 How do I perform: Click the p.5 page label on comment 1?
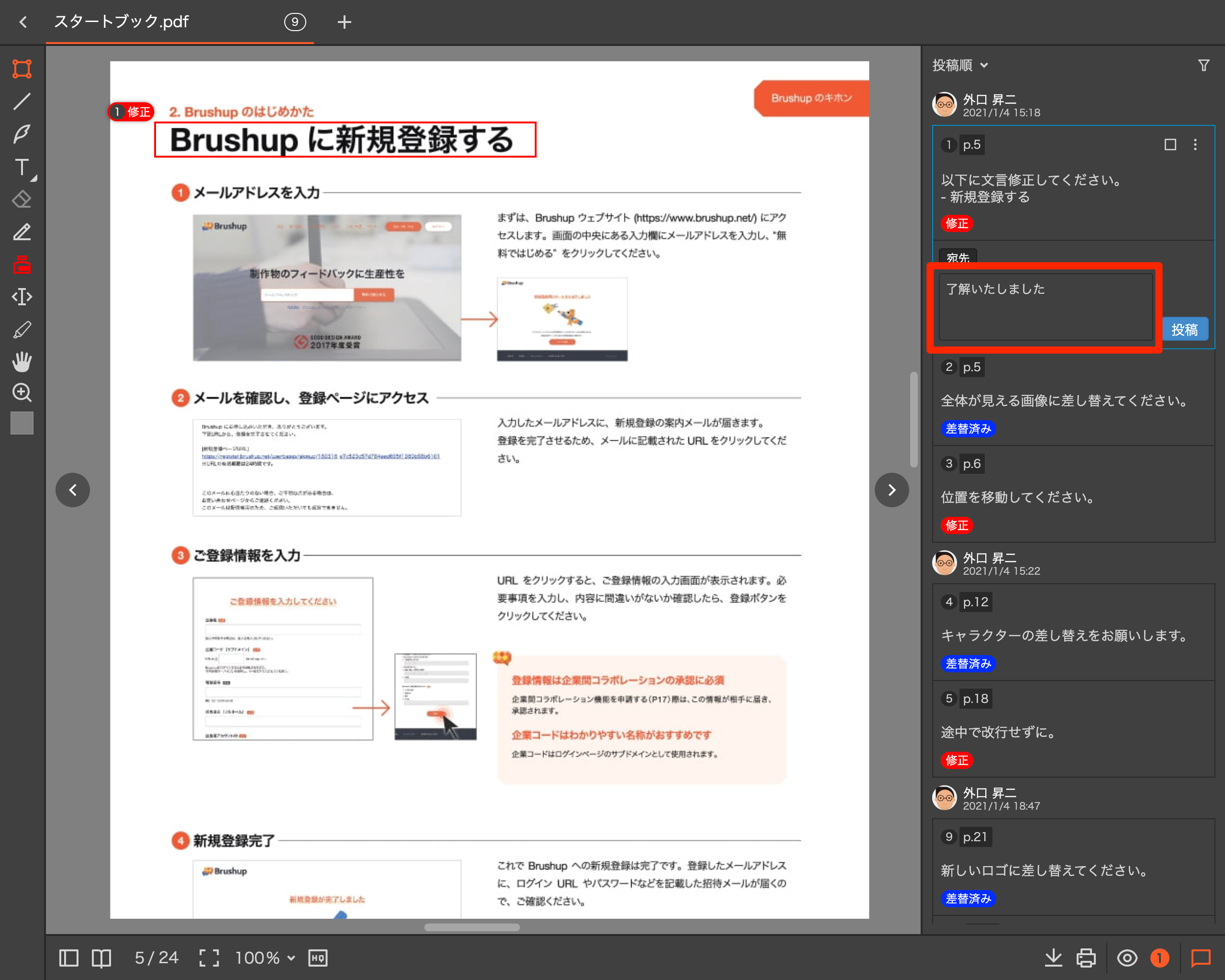tap(971, 145)
